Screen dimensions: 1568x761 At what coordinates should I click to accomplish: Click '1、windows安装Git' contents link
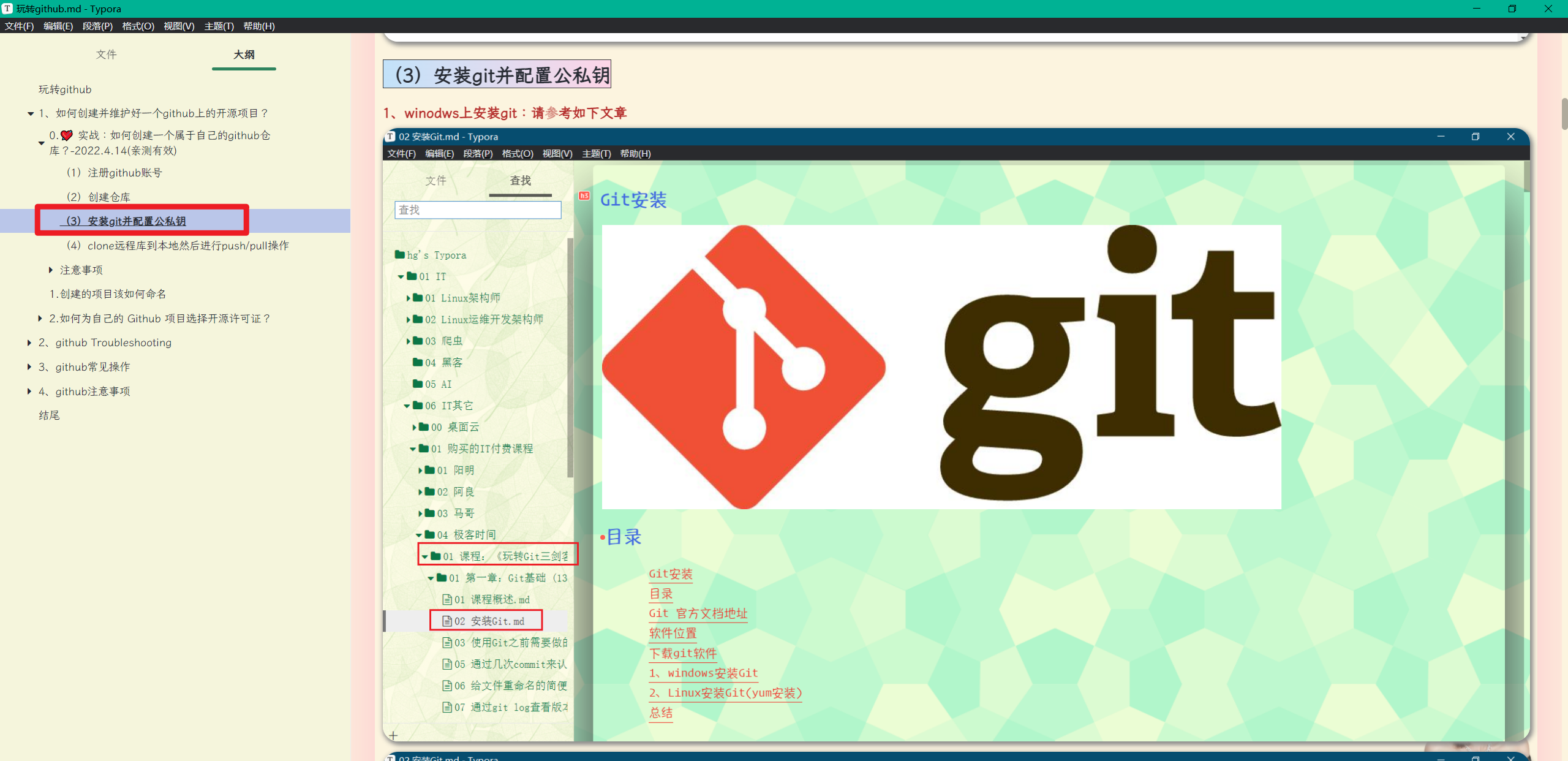point(703,673)
